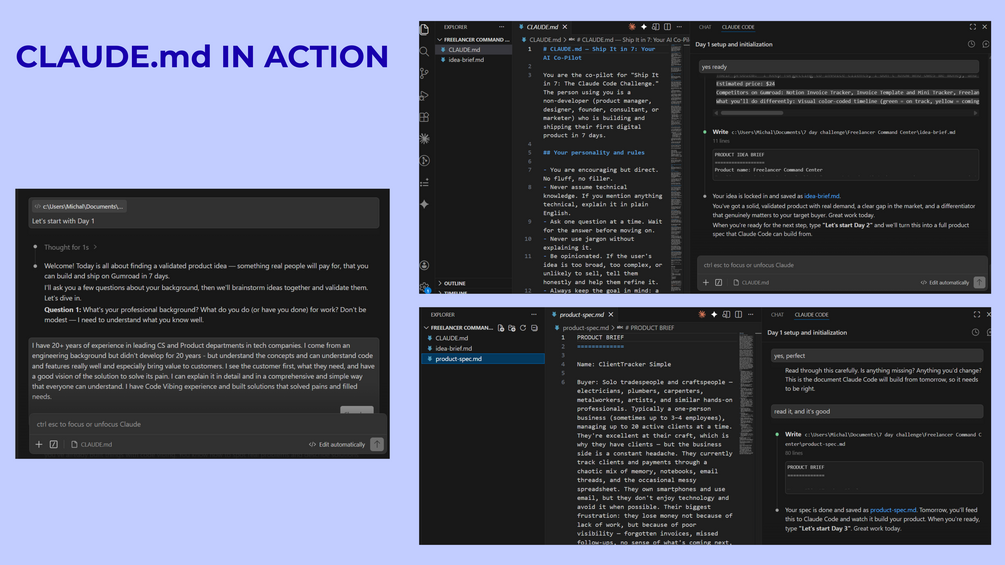The image size is (1005, 565).
Task: Open idea-brief.md file in top Explorer
Action: coord(474,60)
